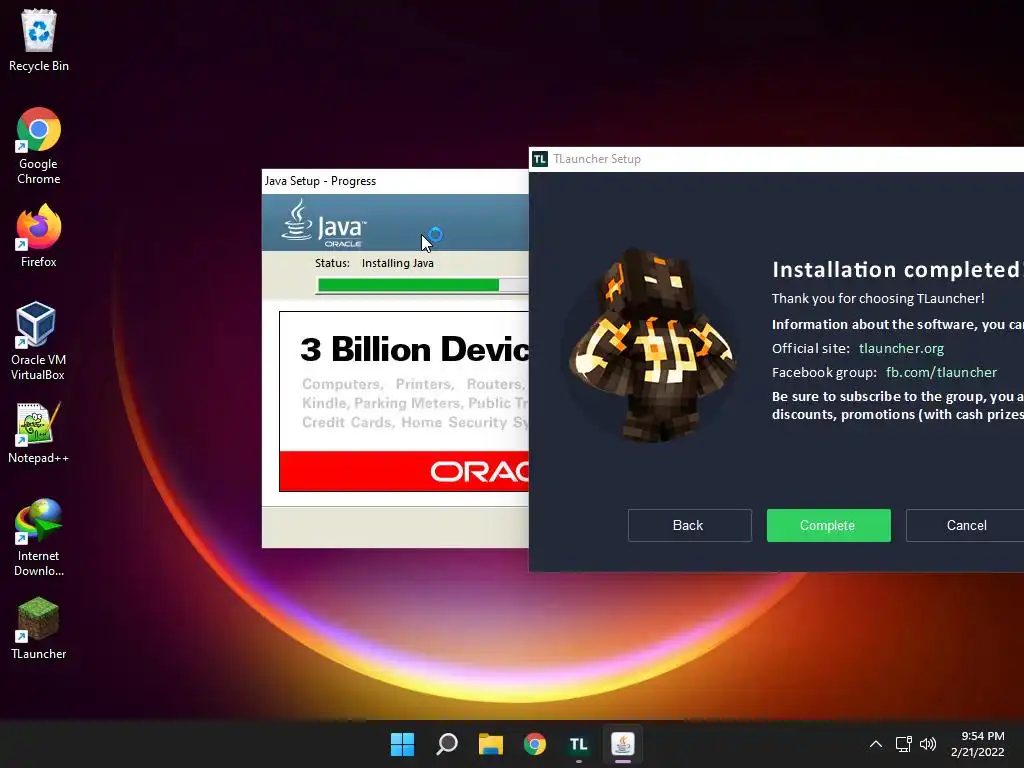Open the clock and date panel
The image size is (1024, 768).
(x=978, y=744)
